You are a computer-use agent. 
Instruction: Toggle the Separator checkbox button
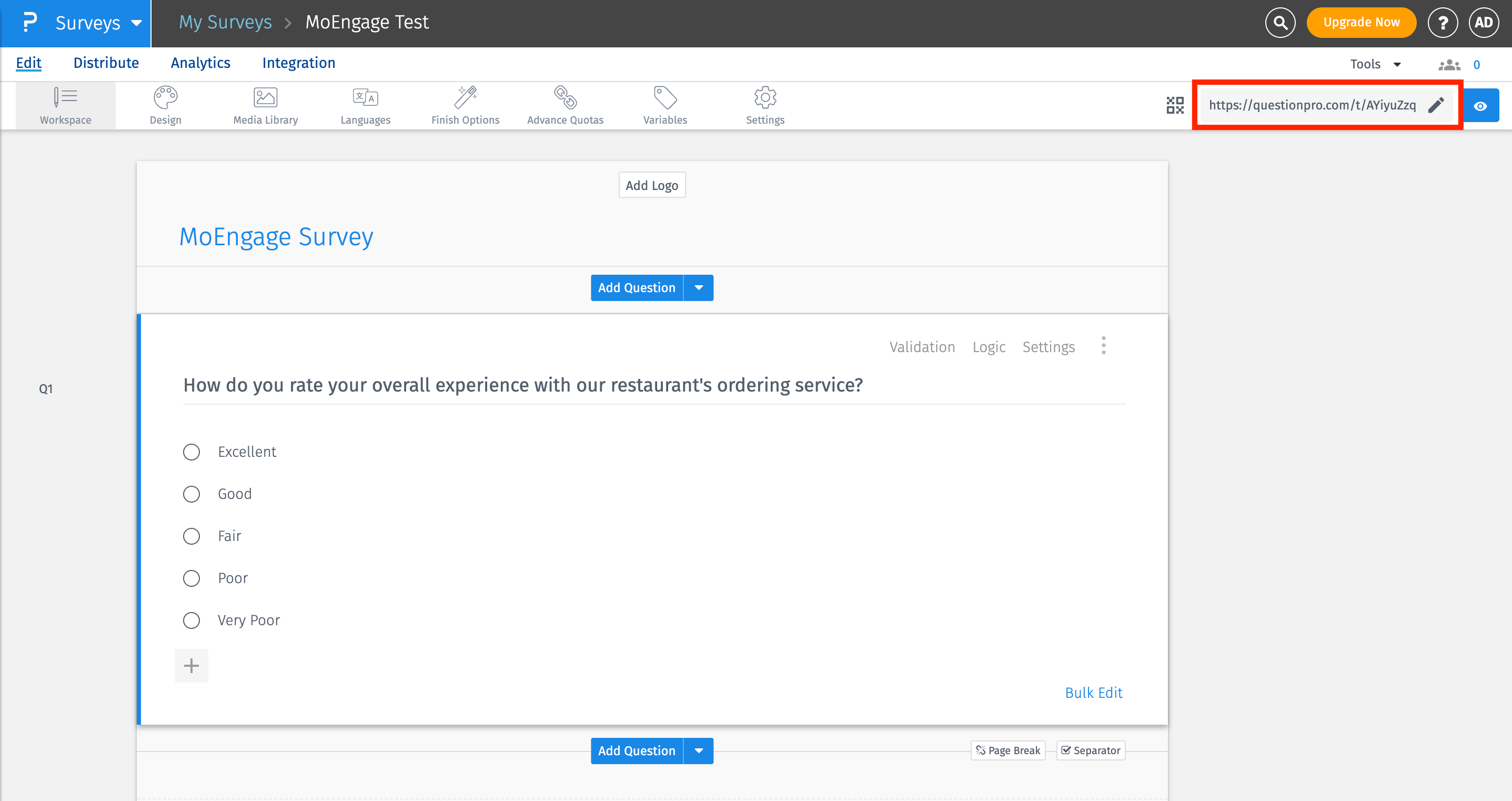(x=1091, y=750)
